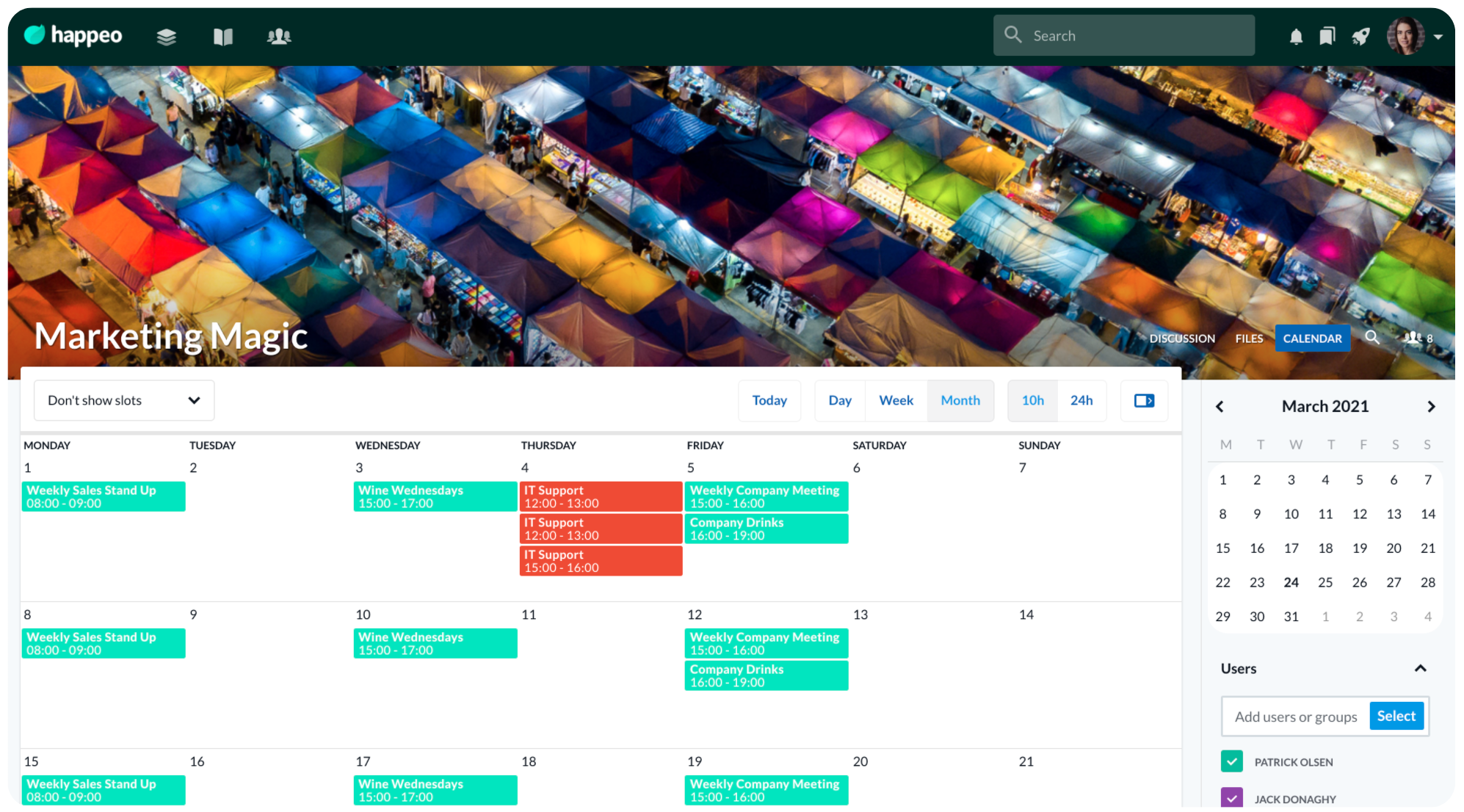Open the People directory icon
The image size is (1464, 812).
click(279, 36)
